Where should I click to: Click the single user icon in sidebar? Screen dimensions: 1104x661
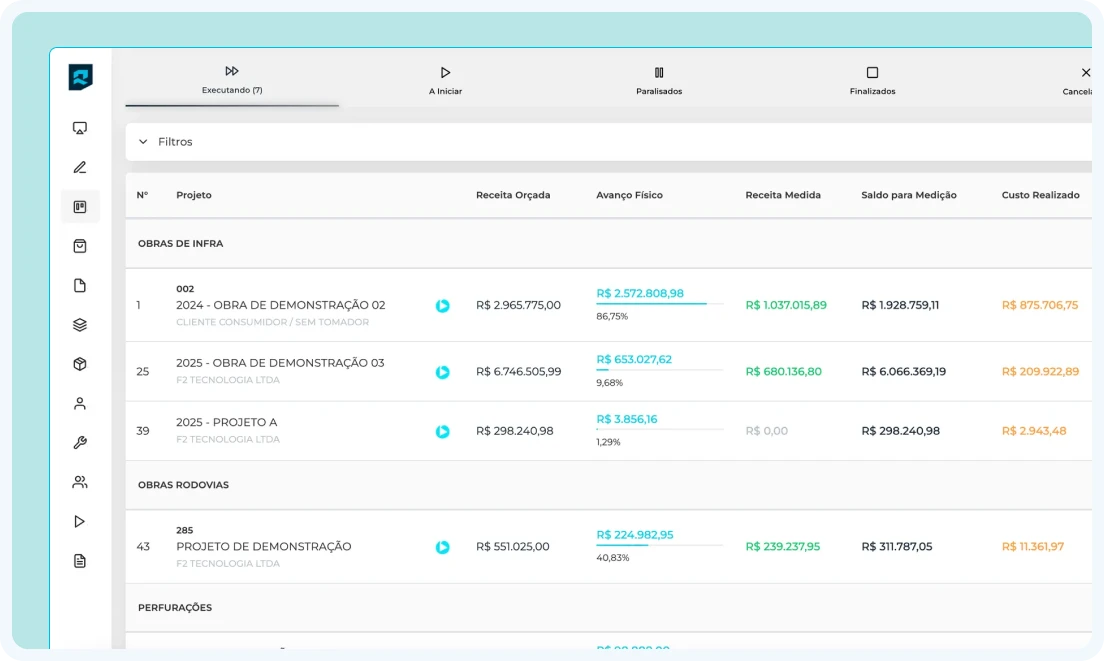80,404
